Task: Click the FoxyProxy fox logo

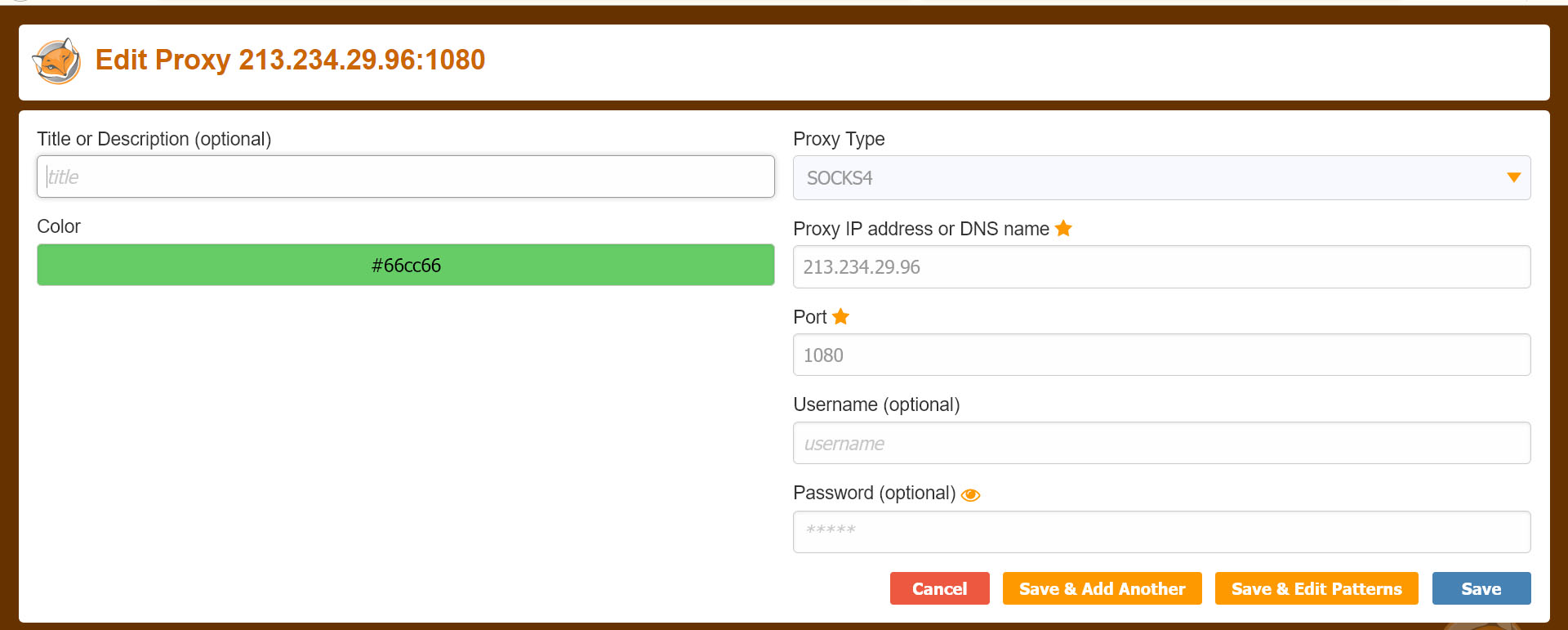Action: (x=56, y=61)
